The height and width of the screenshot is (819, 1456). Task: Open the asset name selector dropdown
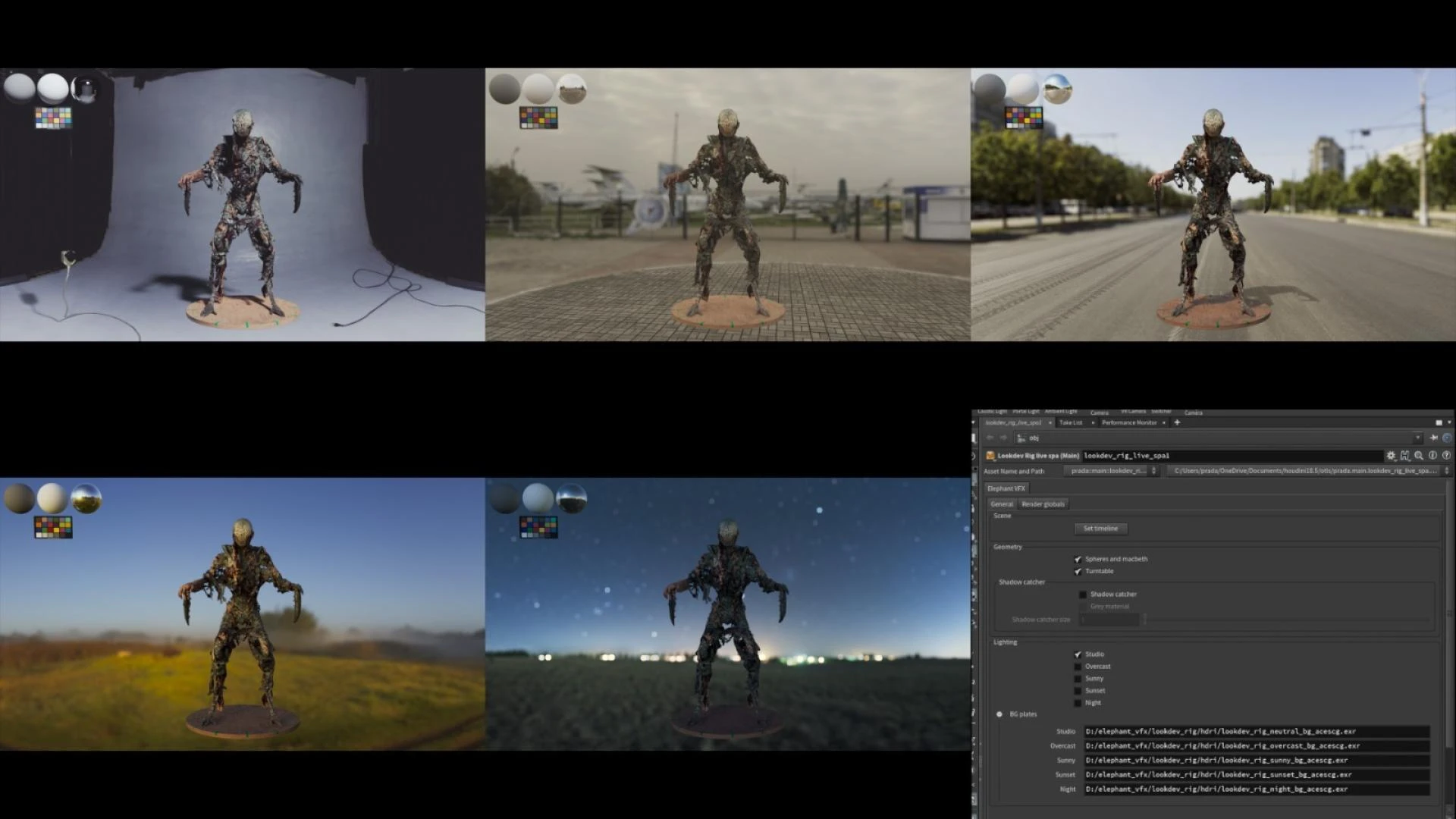tap(1153, 471)
